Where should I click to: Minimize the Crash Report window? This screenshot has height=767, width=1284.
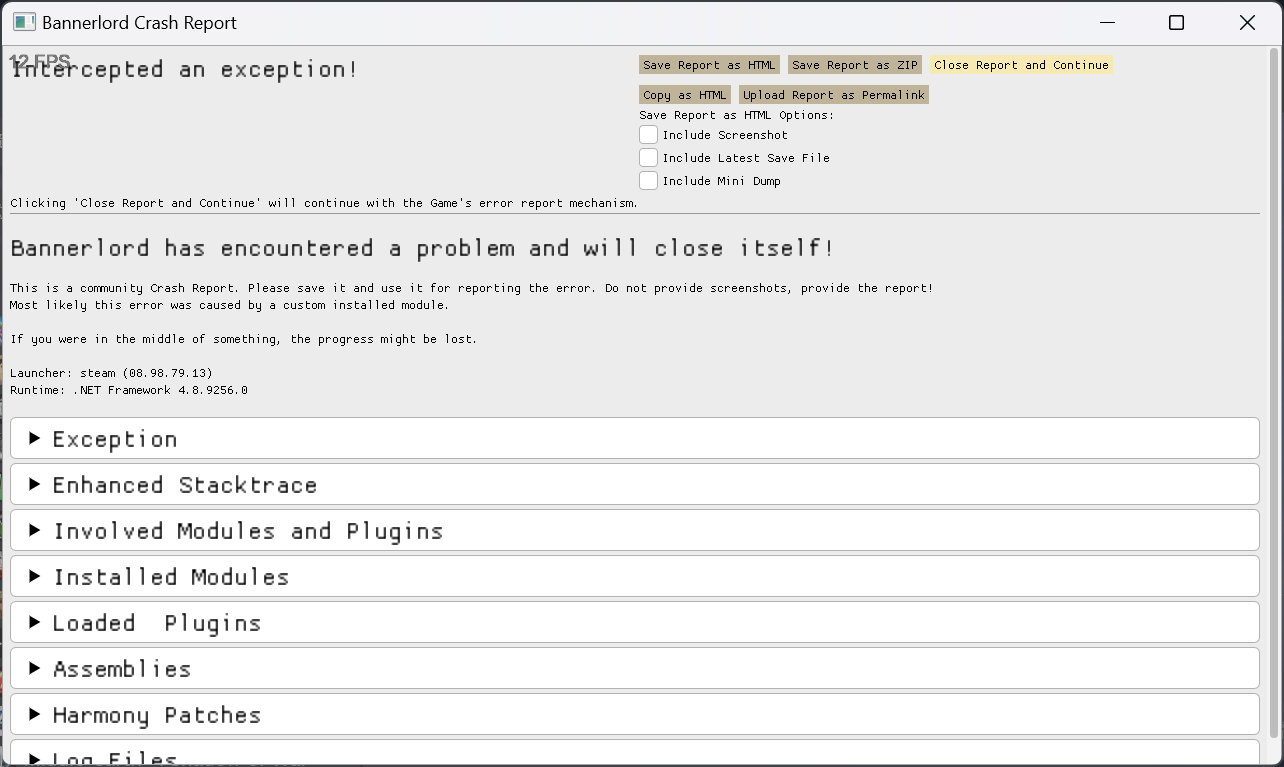pos(1107,22)
